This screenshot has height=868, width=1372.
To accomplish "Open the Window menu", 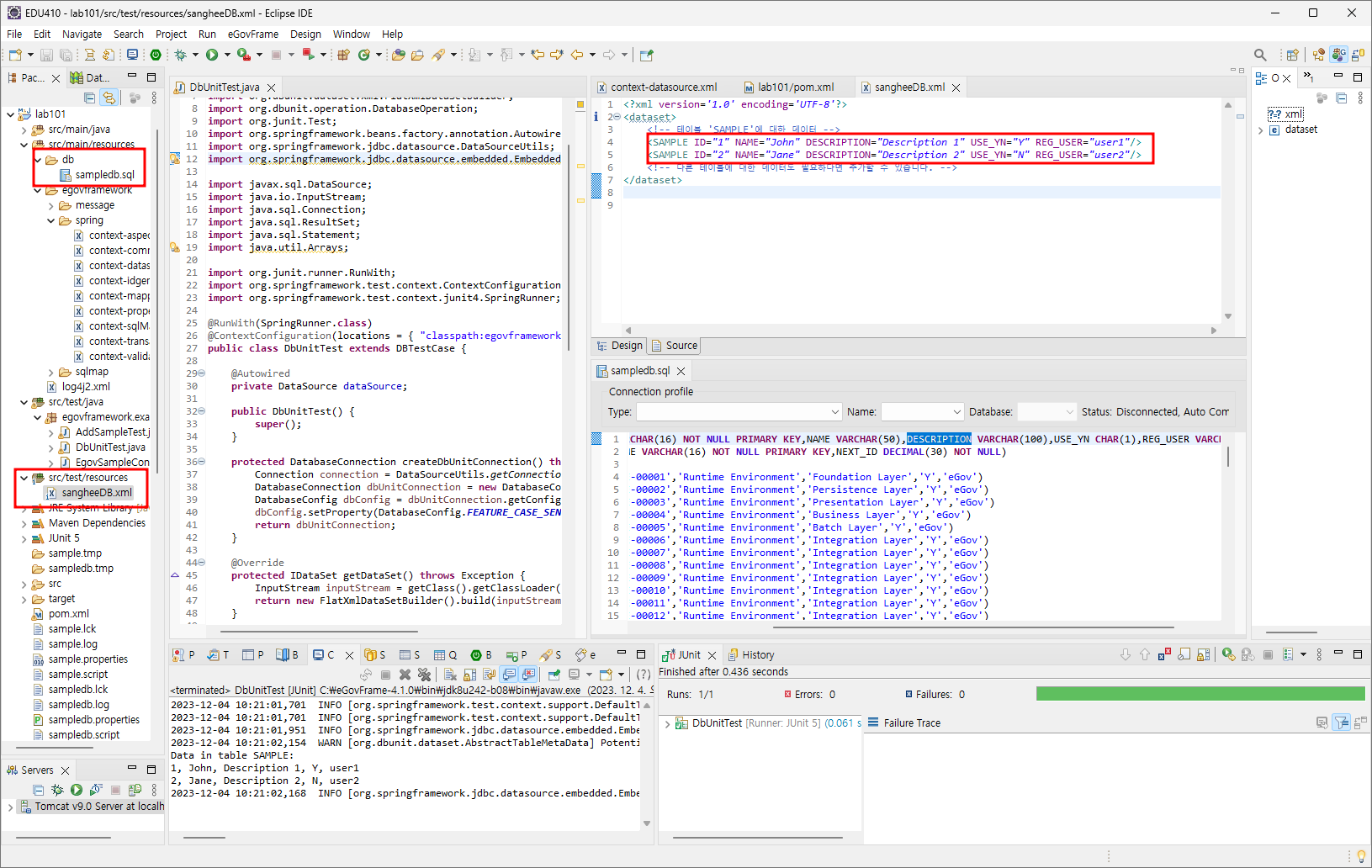I will point(352,34).
